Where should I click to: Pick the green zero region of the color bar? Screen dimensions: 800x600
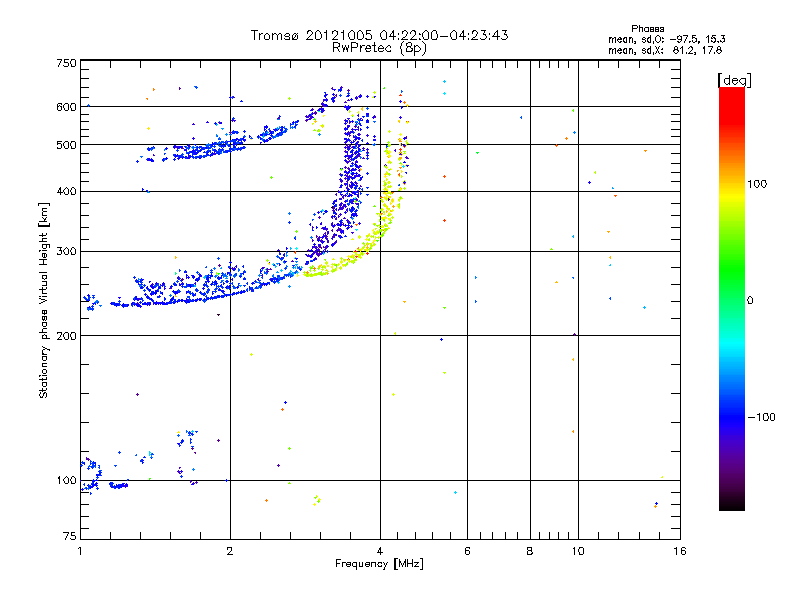click(732, 300)
